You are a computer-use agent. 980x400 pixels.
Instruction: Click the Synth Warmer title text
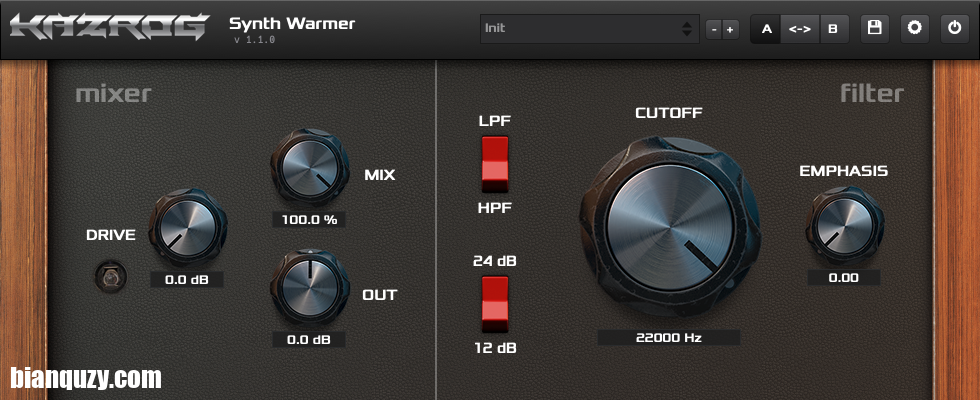pos(292,24)
